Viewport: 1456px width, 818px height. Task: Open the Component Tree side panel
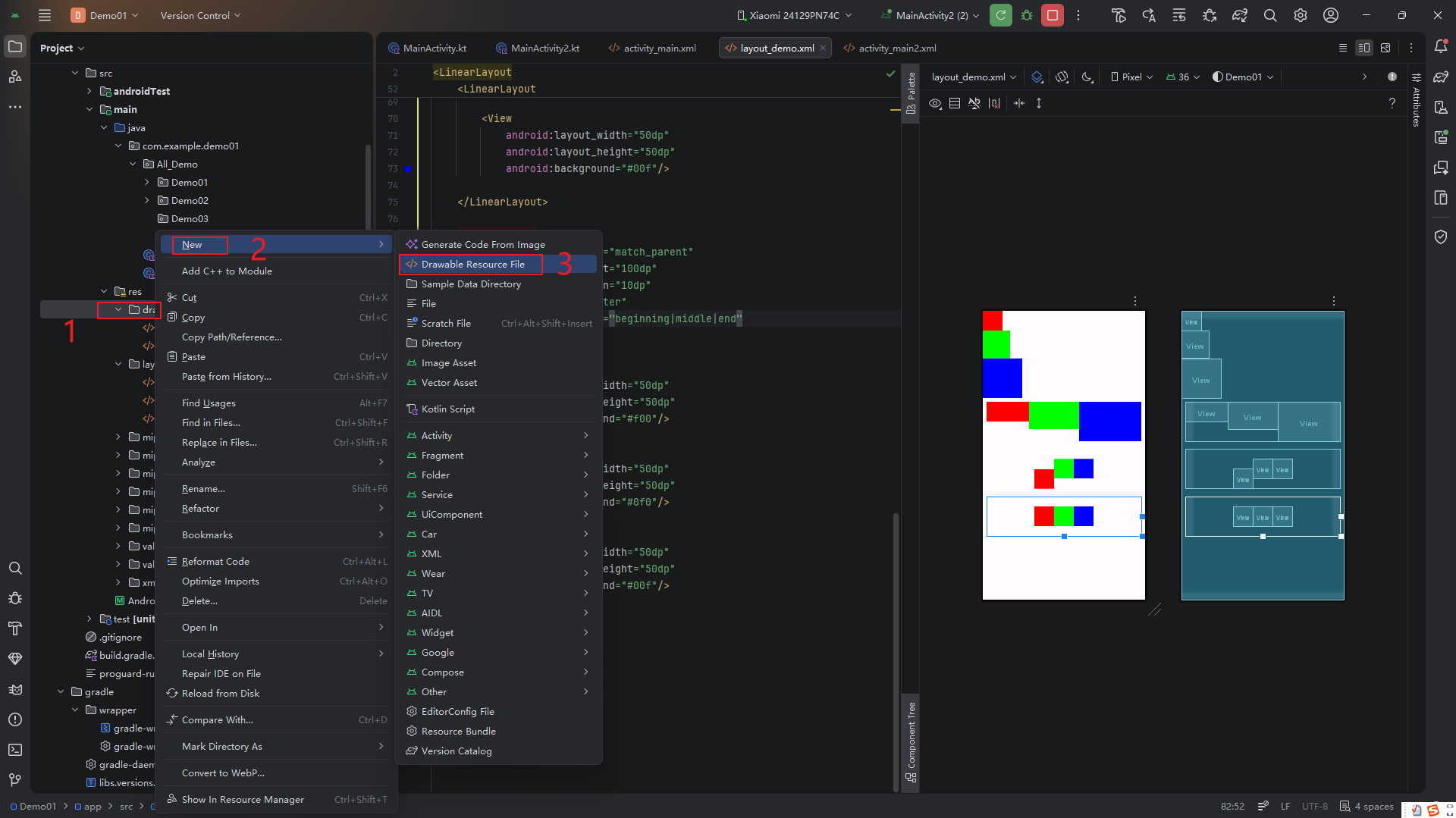[x=911, y=743]
